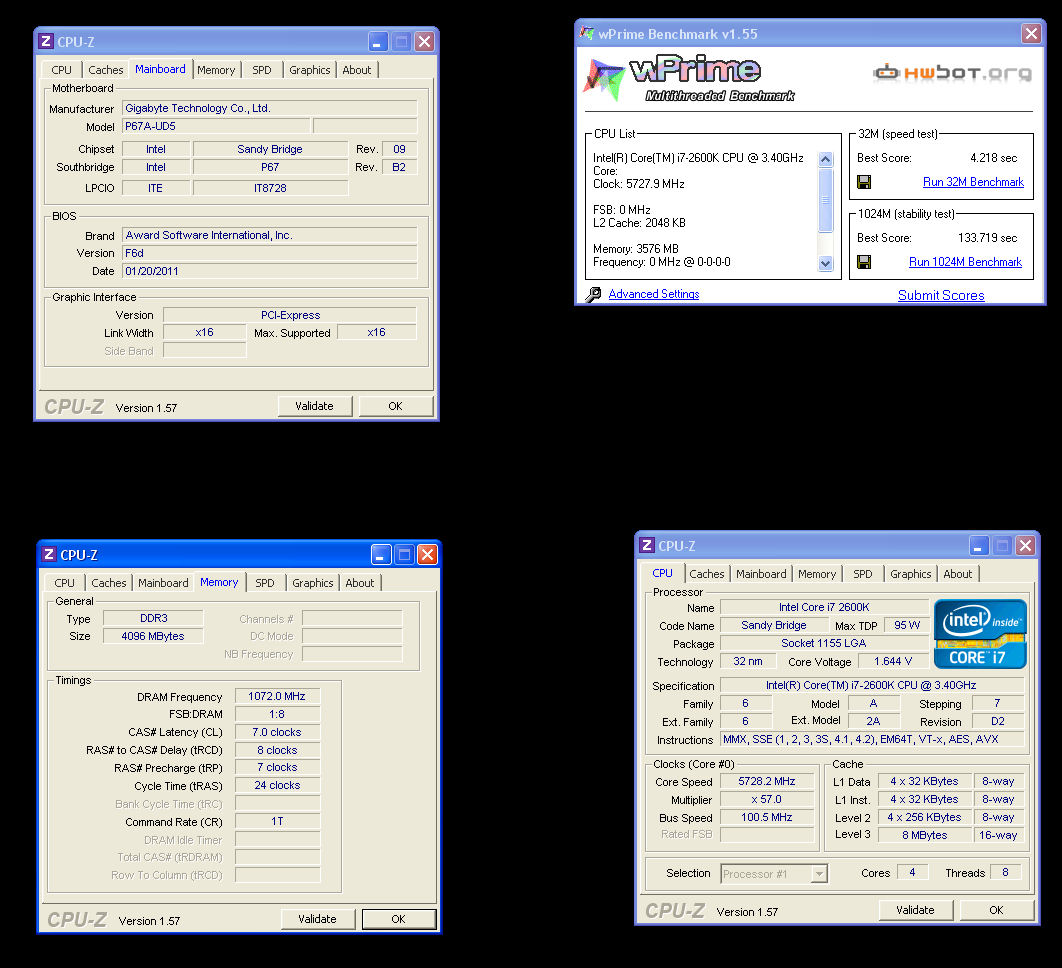Screen dimensions: 1062x968
Task: Open About tab in CPU window
Action: coord(958,574)
